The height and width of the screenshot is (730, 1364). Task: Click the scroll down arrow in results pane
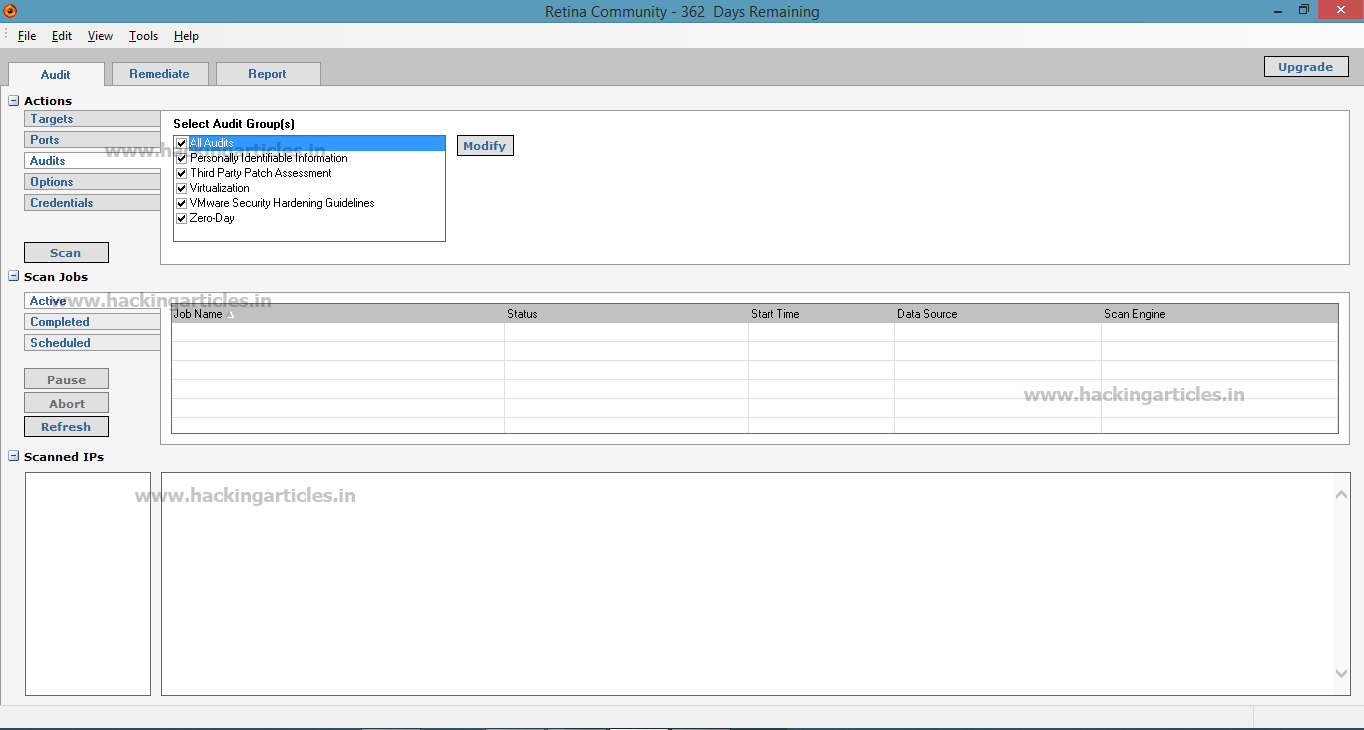tap(1342, 674)
